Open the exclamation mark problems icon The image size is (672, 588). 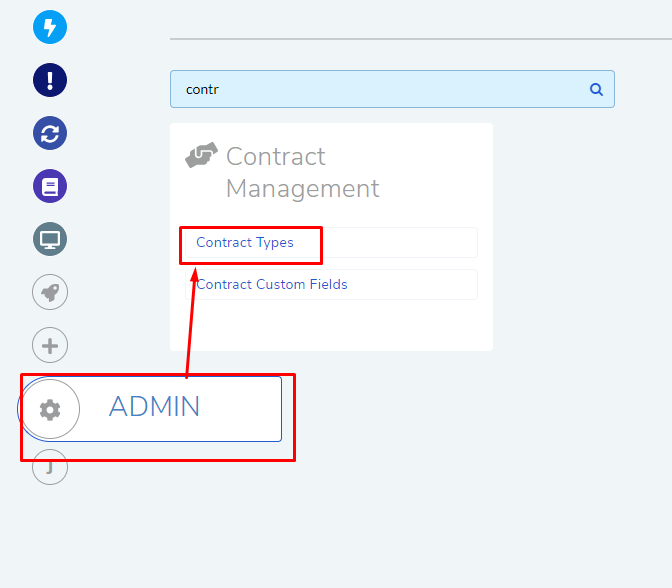(x=50, y=80)
